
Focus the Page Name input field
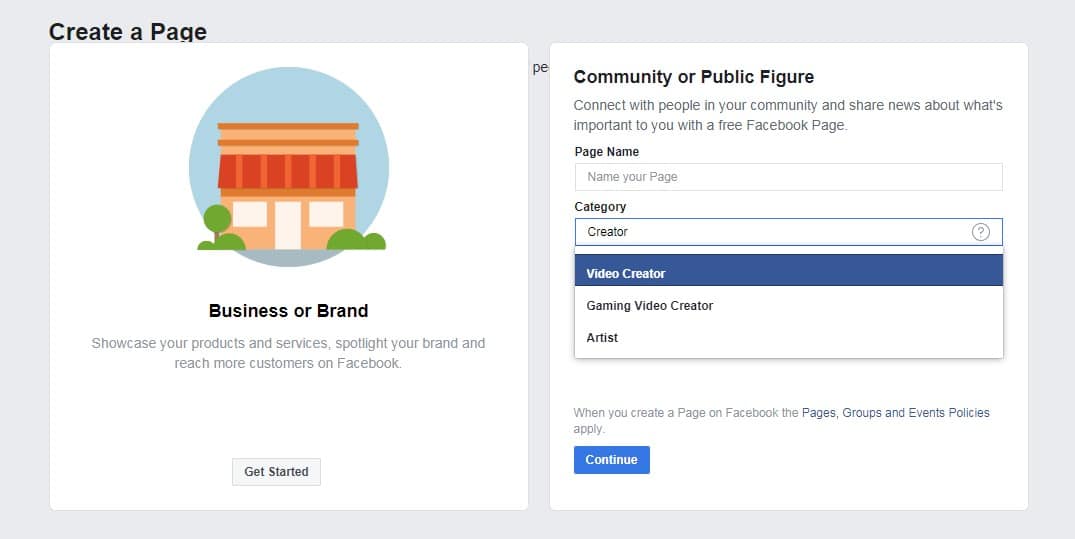pyautogui.click(x=788, y=177)
